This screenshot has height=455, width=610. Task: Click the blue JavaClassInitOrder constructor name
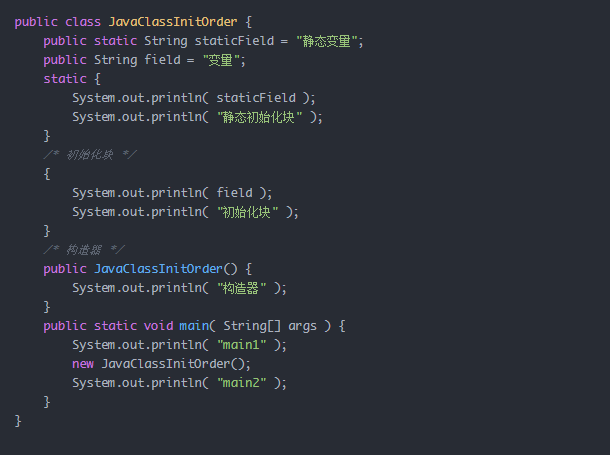pos(158,269)
